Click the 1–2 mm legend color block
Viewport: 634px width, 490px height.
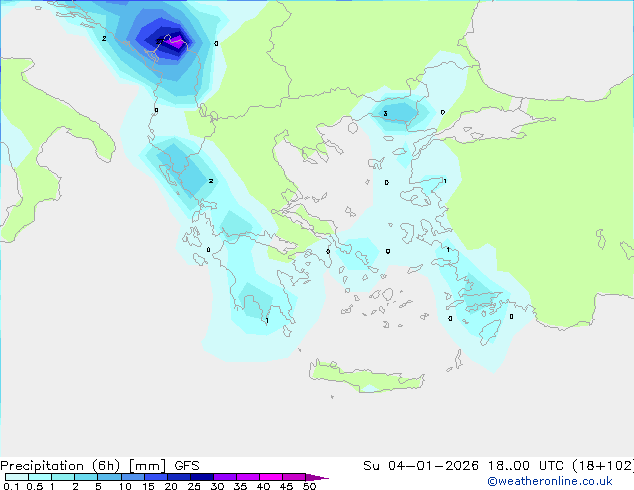[x=63, y=477]
